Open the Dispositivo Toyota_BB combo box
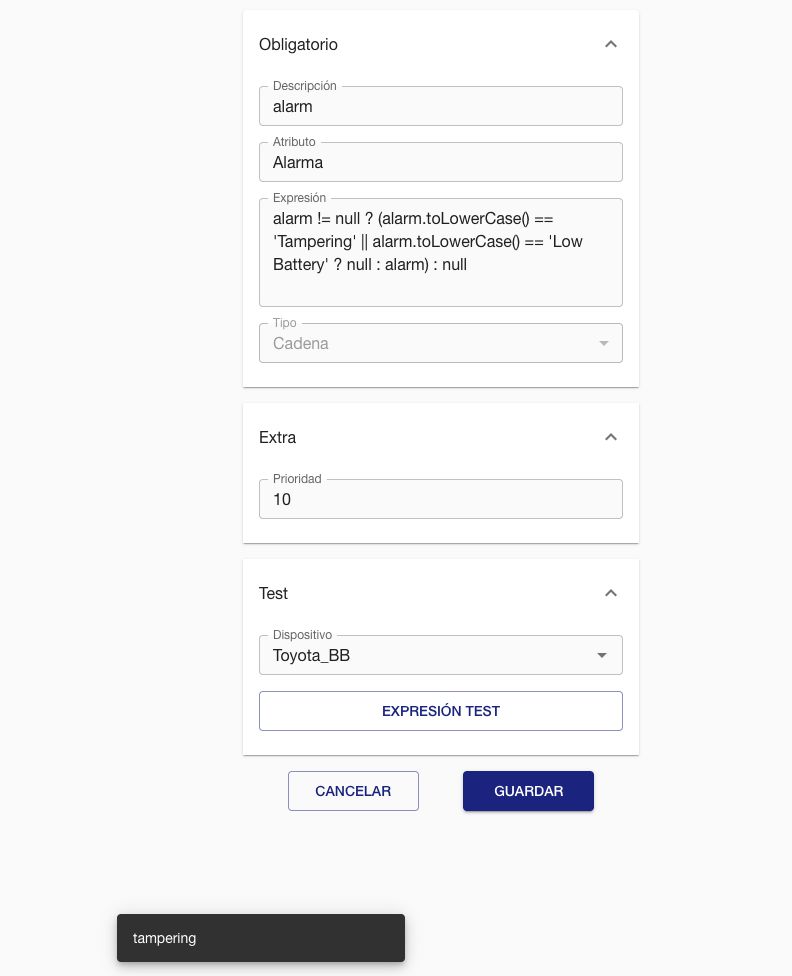The image size is (792, 976). click(430, 656)
